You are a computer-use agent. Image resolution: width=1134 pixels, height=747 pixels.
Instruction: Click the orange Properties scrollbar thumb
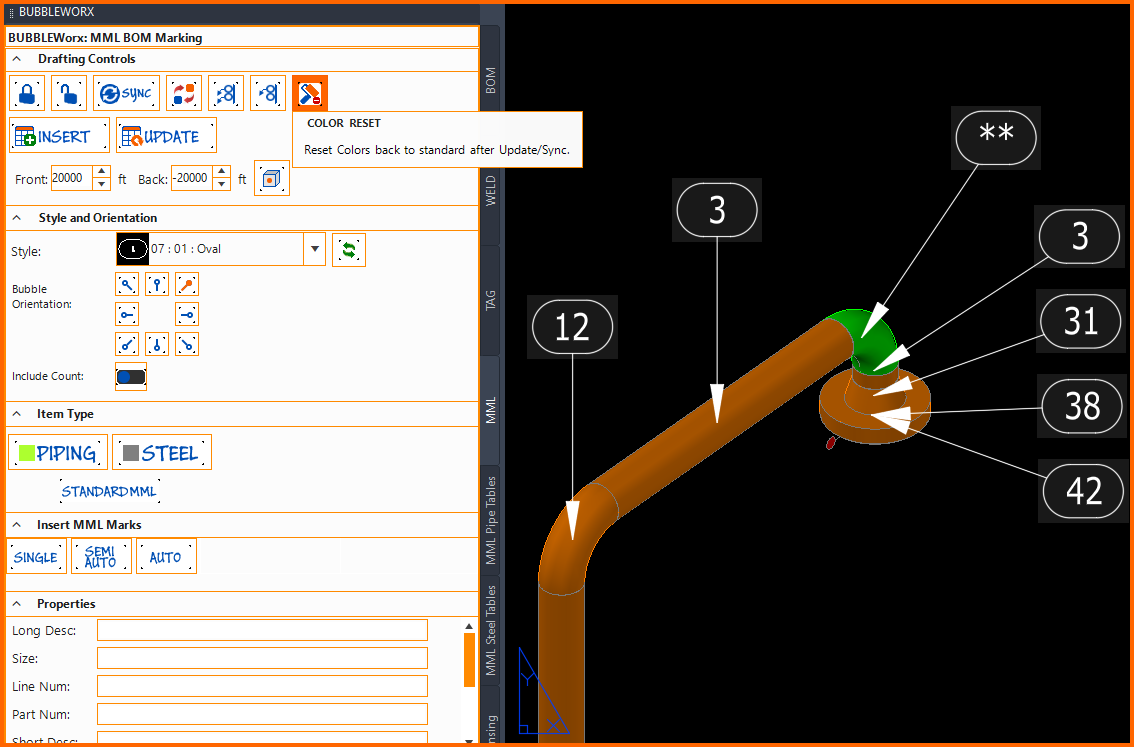point(469,660)
